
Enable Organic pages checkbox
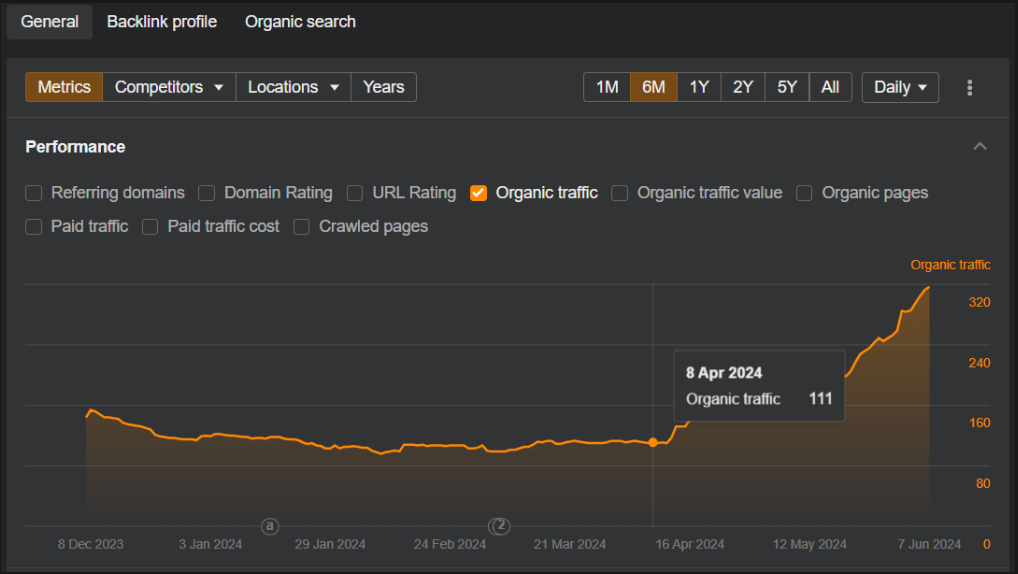tap(804, 193)
